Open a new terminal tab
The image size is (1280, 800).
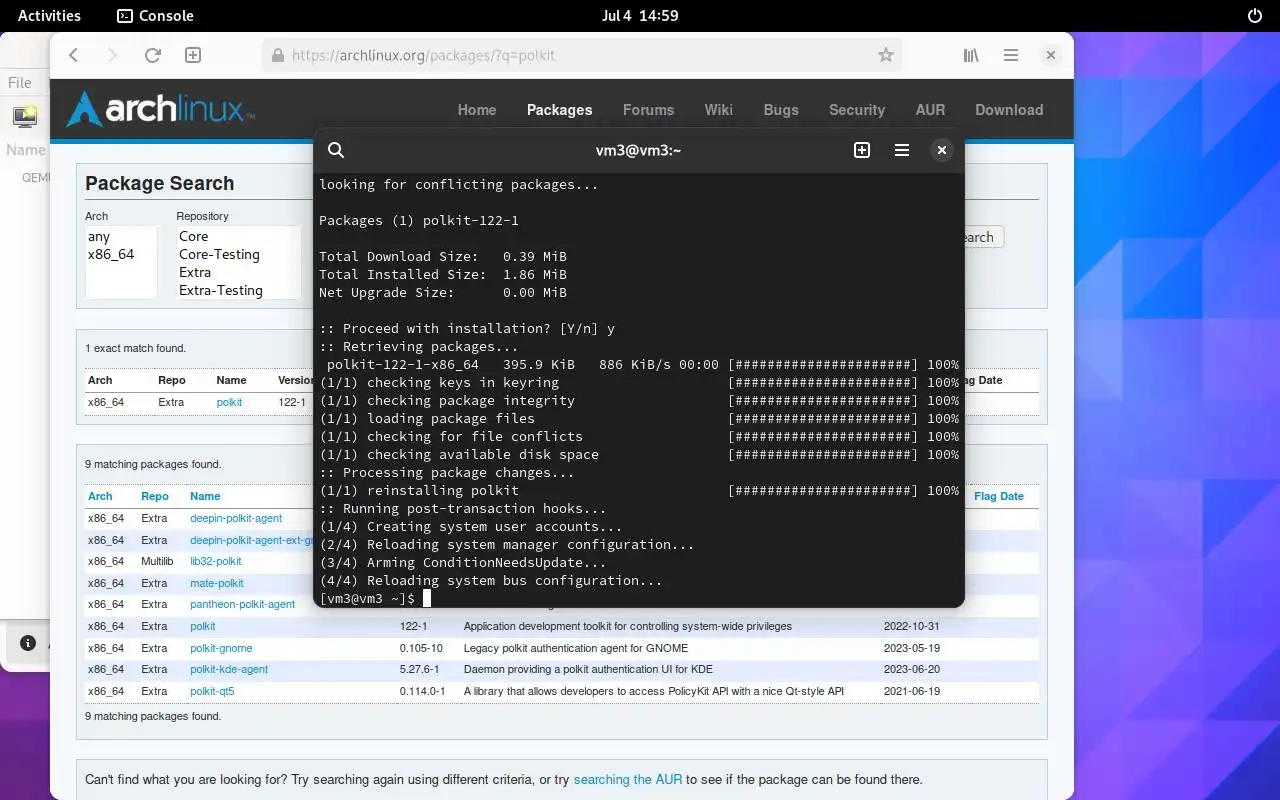862,150
